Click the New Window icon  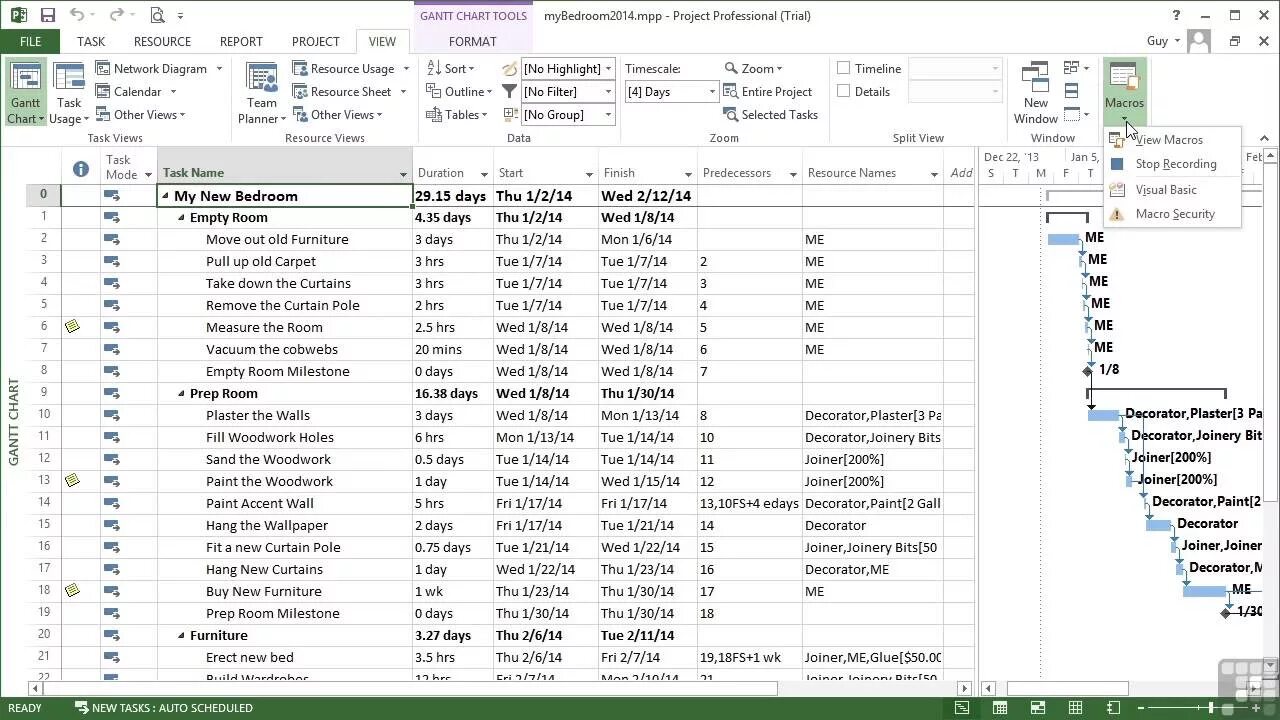point(1036,78)
